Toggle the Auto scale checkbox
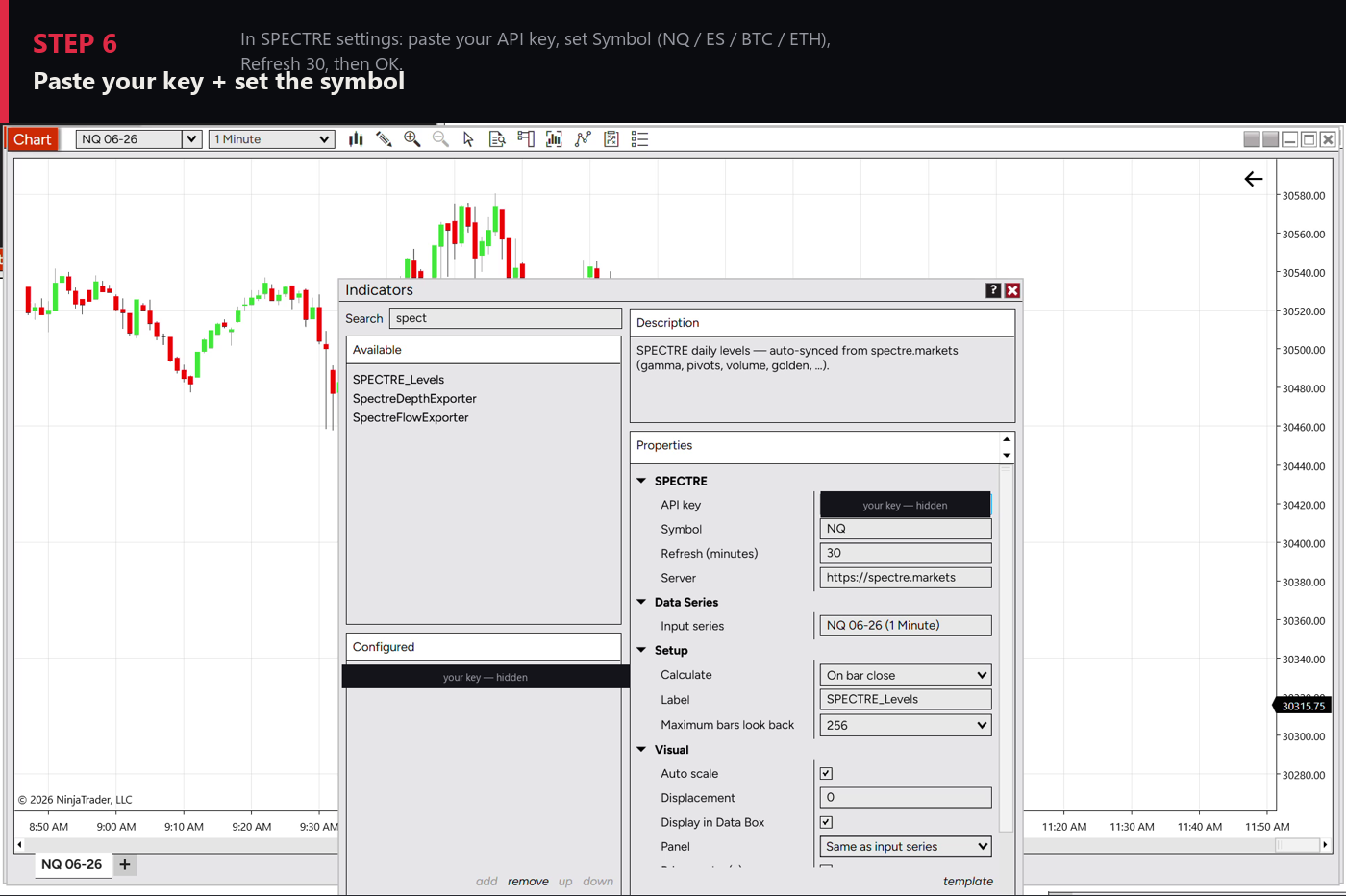The image size is (1346, 896). tap(826, 773)
